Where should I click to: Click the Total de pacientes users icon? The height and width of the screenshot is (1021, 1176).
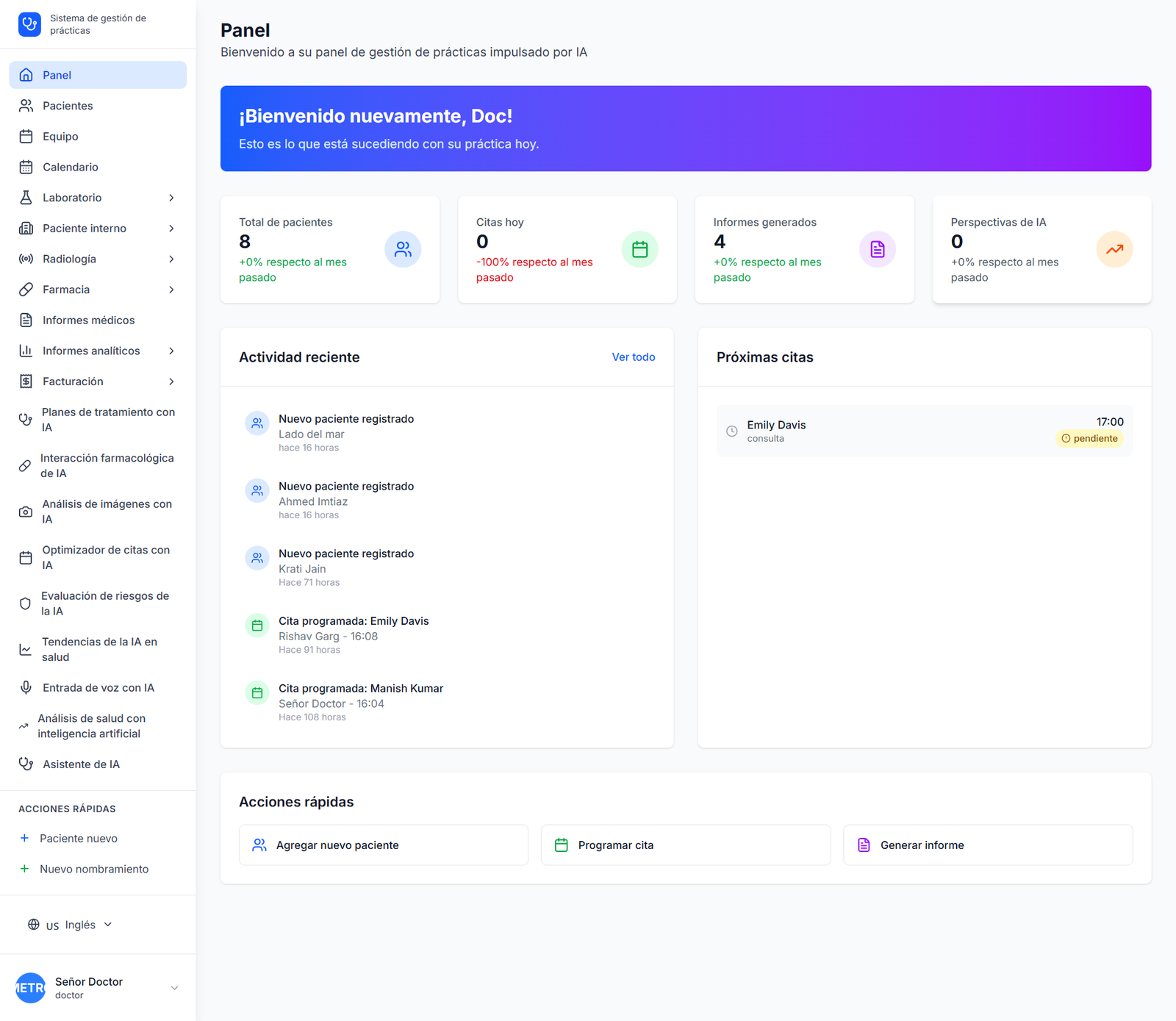coord(403,250)
